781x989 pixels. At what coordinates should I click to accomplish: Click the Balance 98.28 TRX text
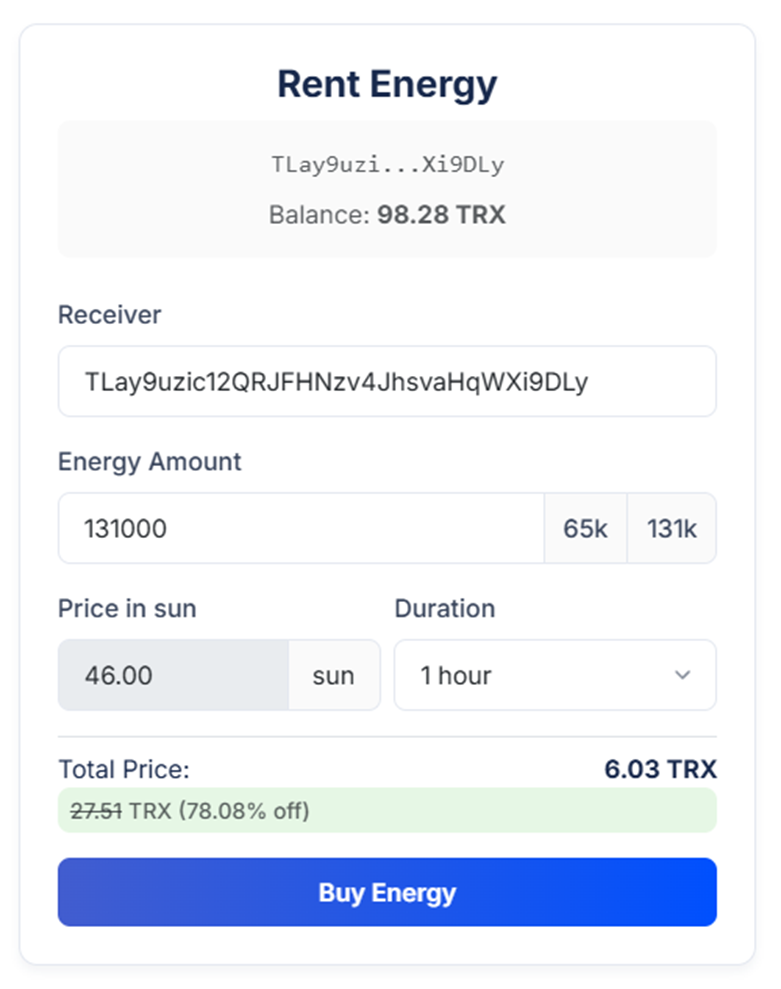387,214
